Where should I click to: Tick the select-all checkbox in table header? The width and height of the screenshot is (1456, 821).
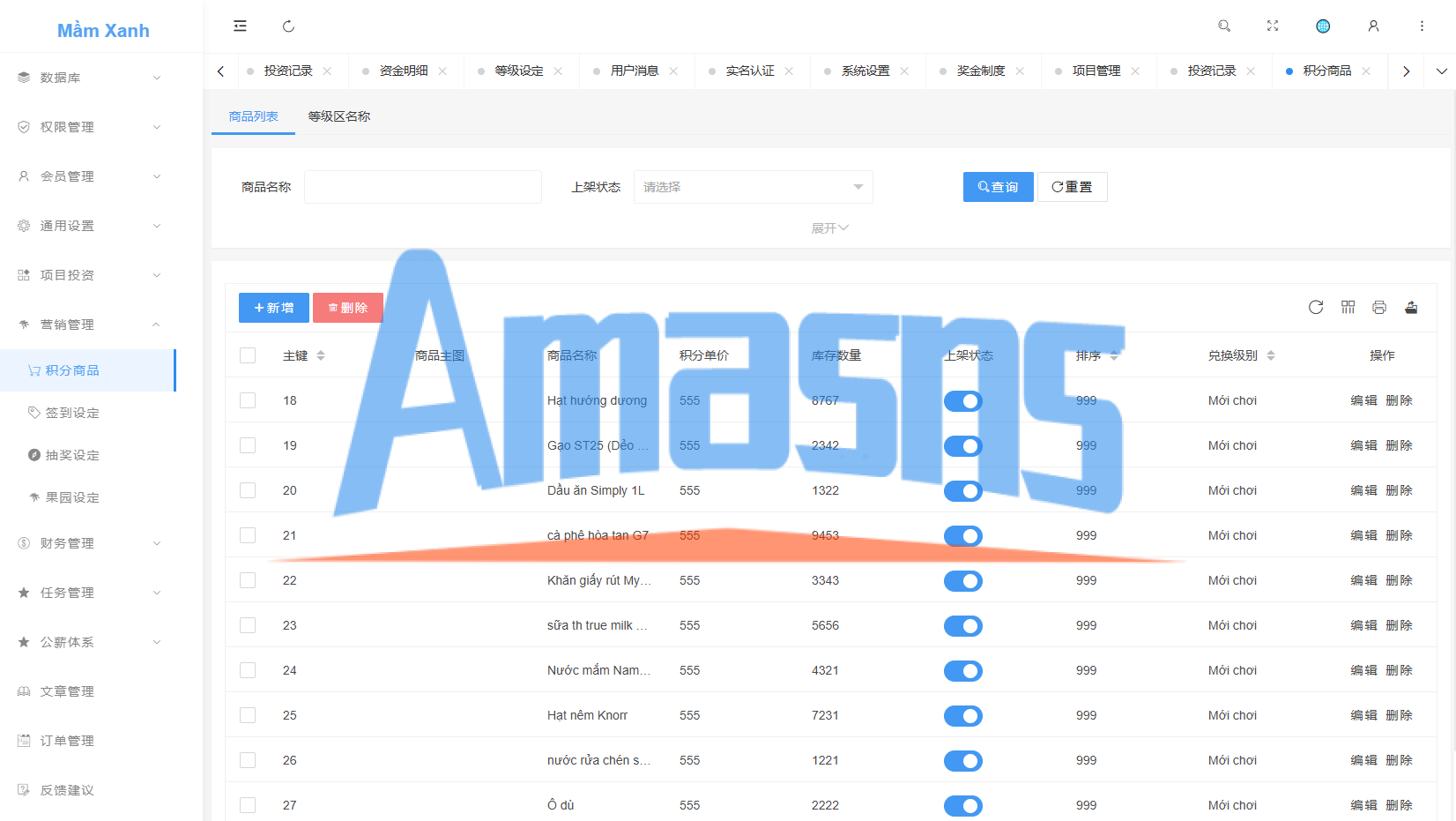pos(248,355)
